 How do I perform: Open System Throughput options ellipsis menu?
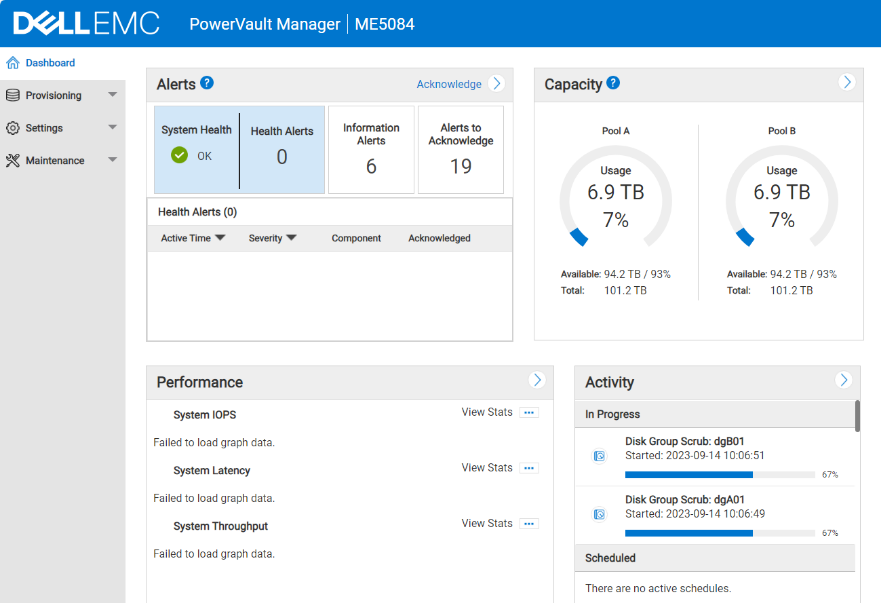point(529,524)
